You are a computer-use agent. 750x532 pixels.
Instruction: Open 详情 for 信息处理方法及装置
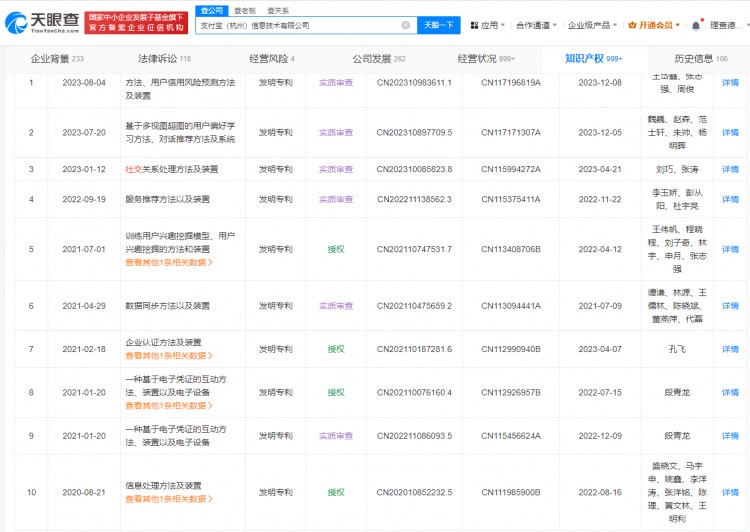click(x=730, y=492)
